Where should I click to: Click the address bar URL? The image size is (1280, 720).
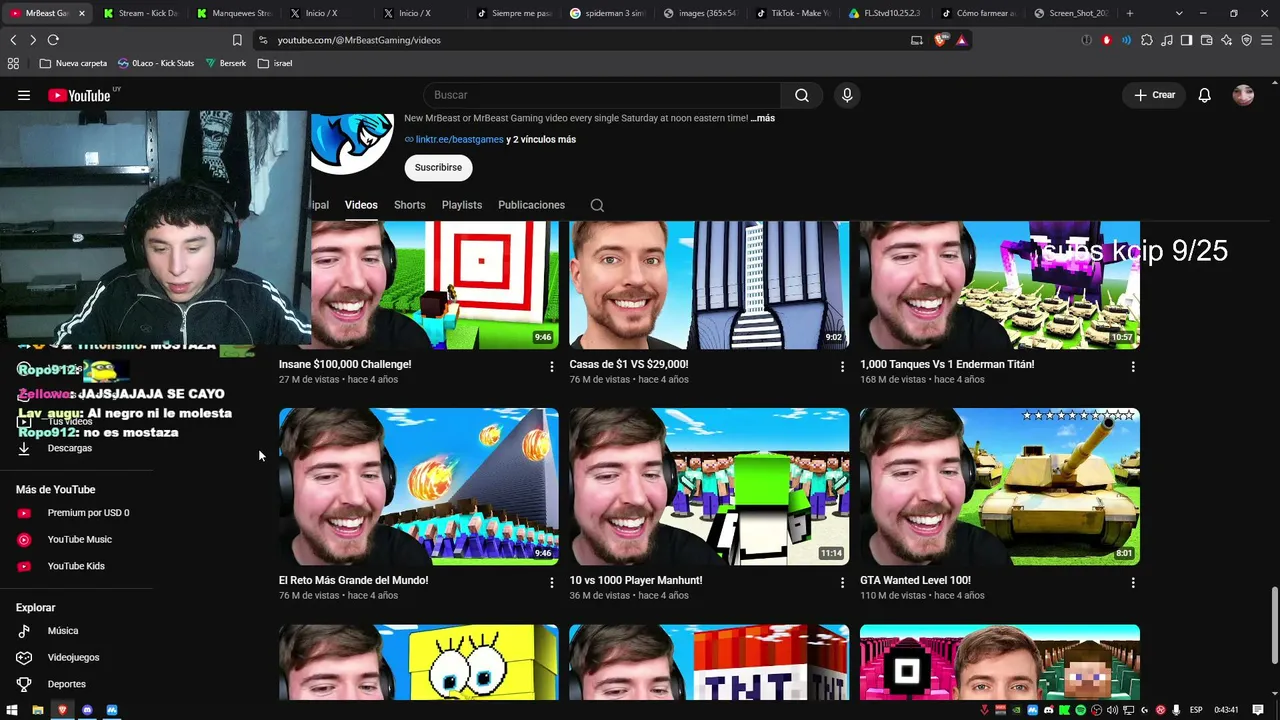click(359, 40)
